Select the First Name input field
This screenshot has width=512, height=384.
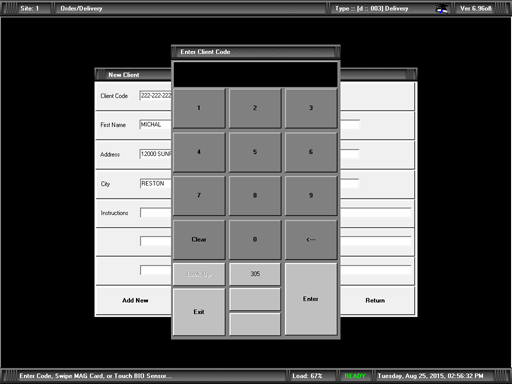point(156,125)
